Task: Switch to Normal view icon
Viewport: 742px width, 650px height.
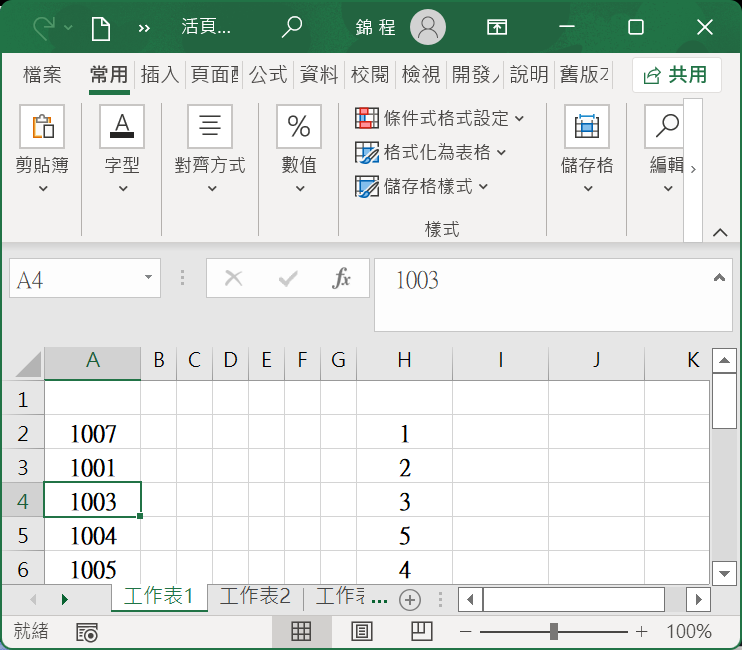Action: tap(301, 632)
